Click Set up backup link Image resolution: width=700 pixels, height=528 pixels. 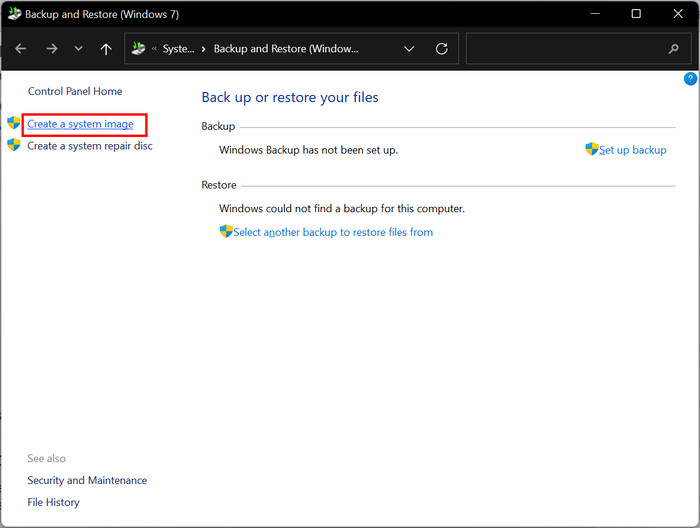633,150
